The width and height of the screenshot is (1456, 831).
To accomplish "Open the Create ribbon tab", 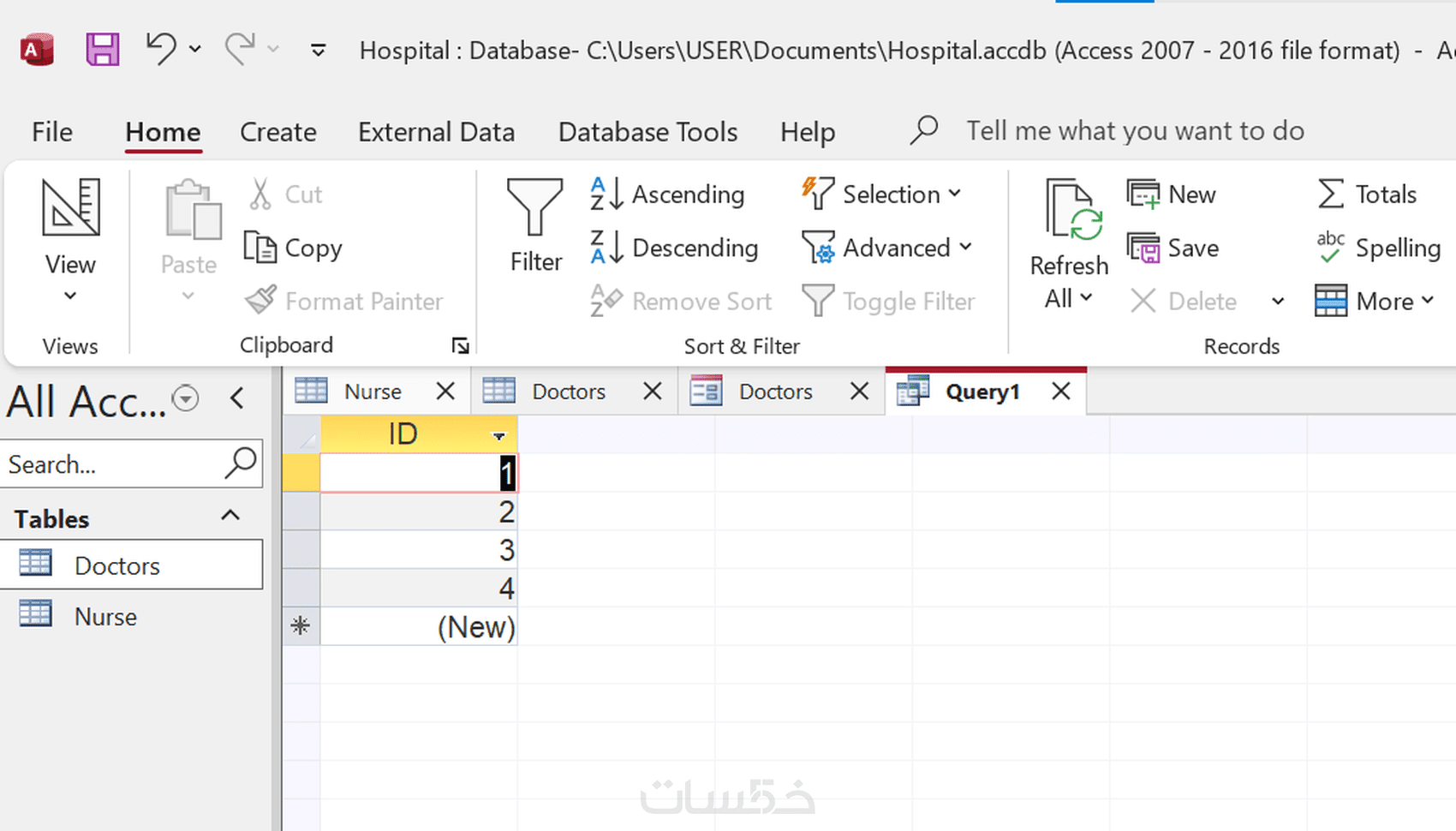I will [x=277, y=132].
